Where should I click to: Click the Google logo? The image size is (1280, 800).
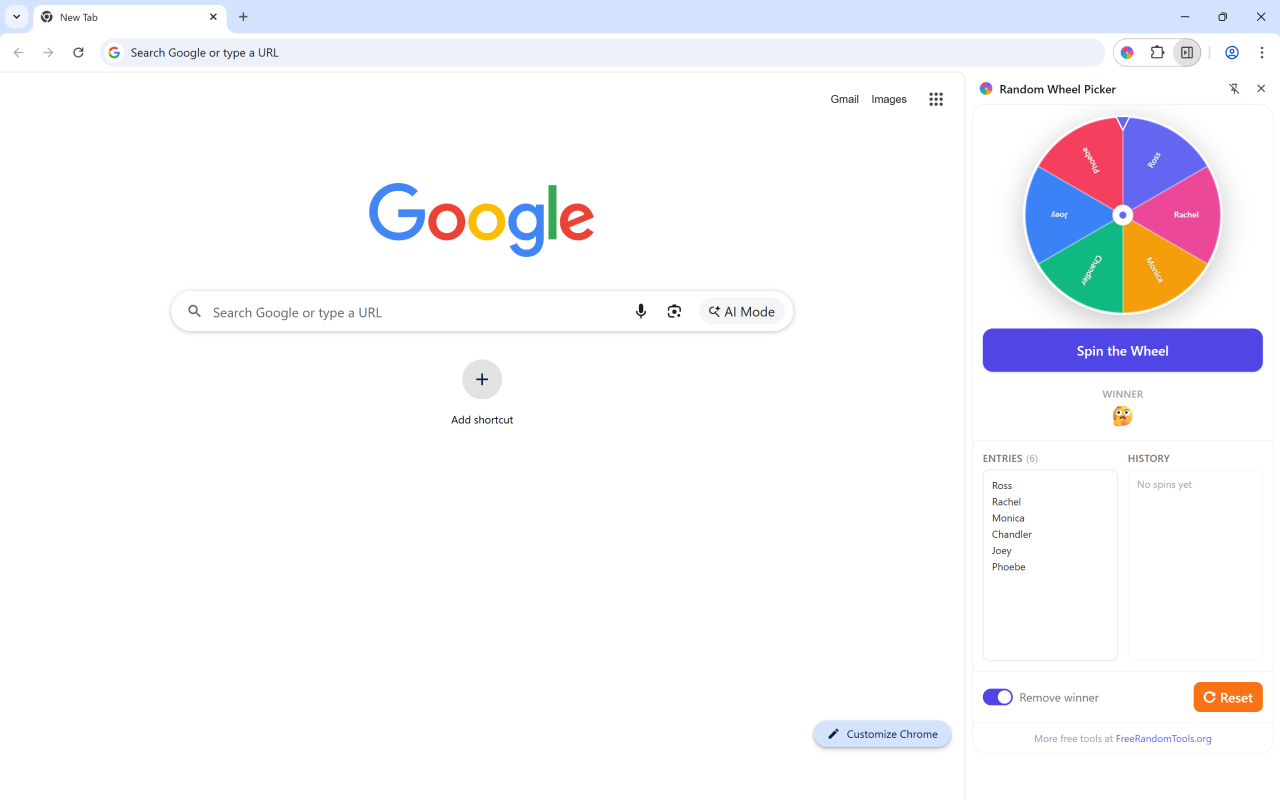[x=482, y=219]
